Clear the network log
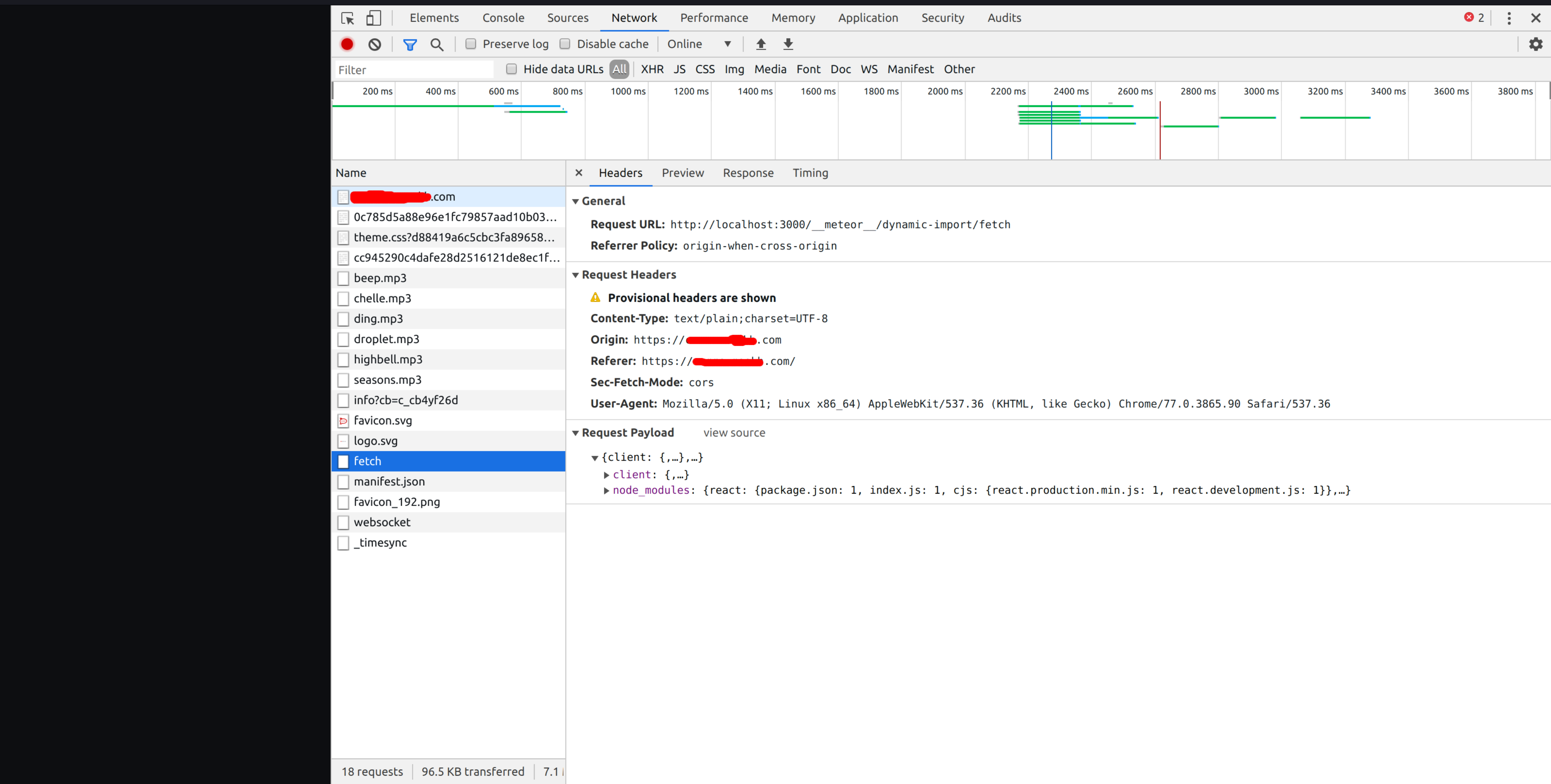The image size is (1551, 784). click(x=375, y=44)
